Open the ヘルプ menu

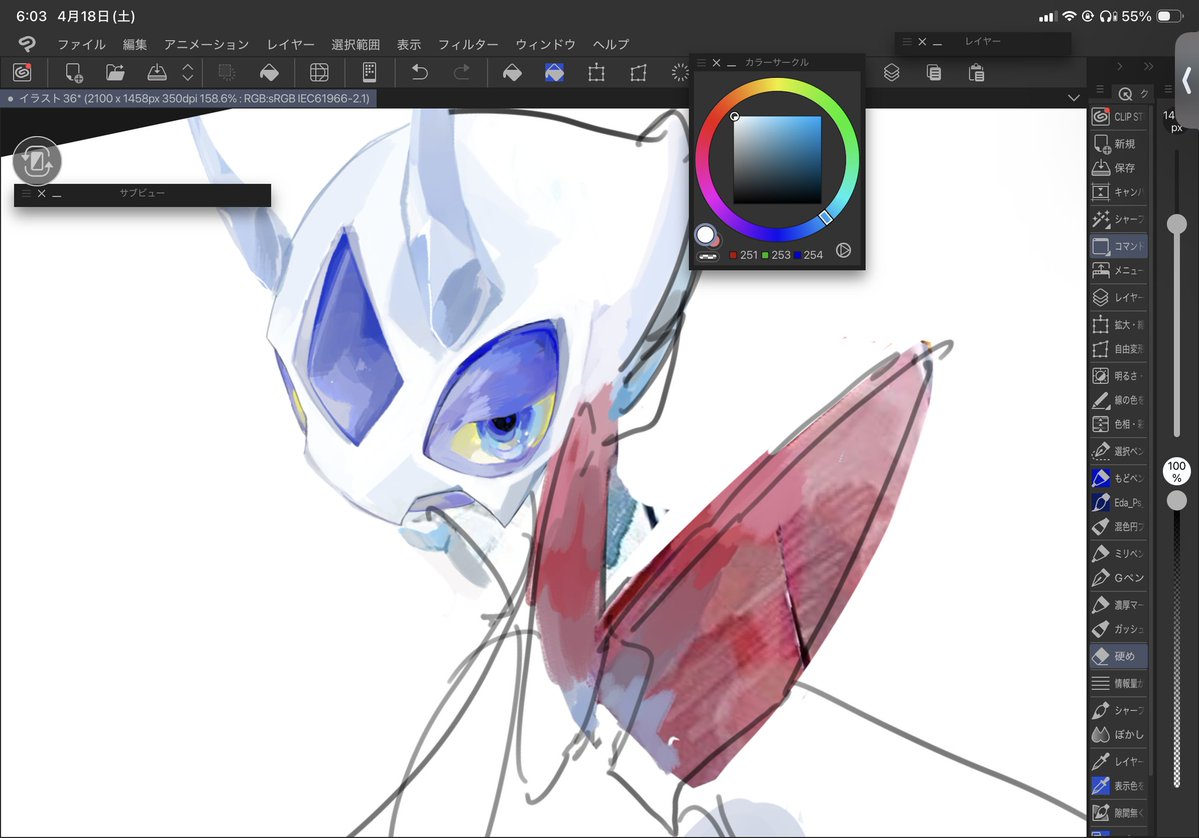click(x=611, y=44)
